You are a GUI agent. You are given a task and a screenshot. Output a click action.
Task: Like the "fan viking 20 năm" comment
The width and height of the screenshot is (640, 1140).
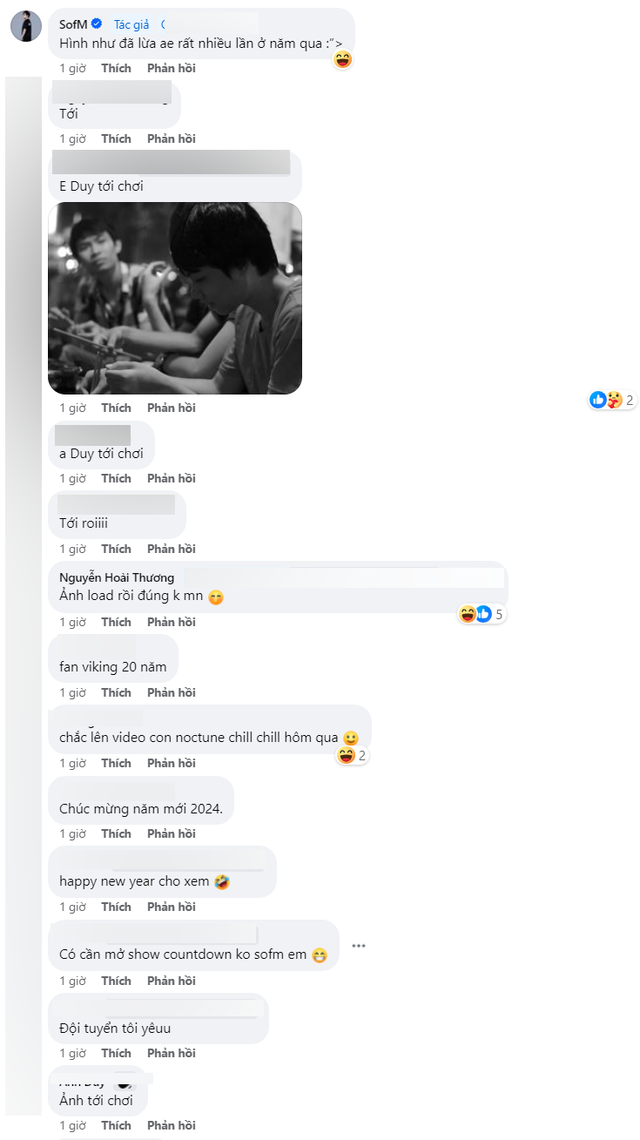[x=116, y=692]
